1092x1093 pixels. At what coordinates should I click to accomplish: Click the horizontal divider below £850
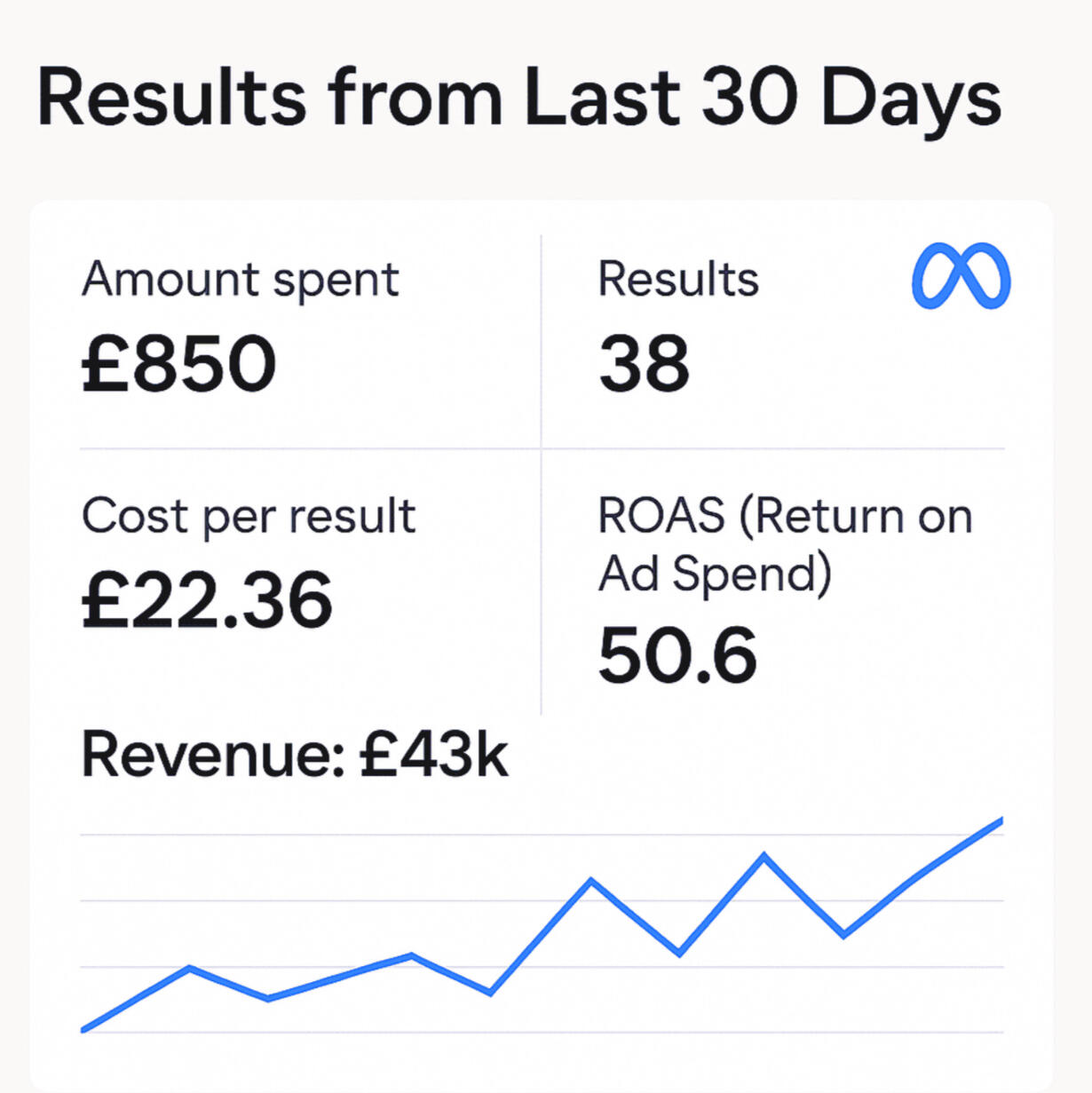pos(311,449)
